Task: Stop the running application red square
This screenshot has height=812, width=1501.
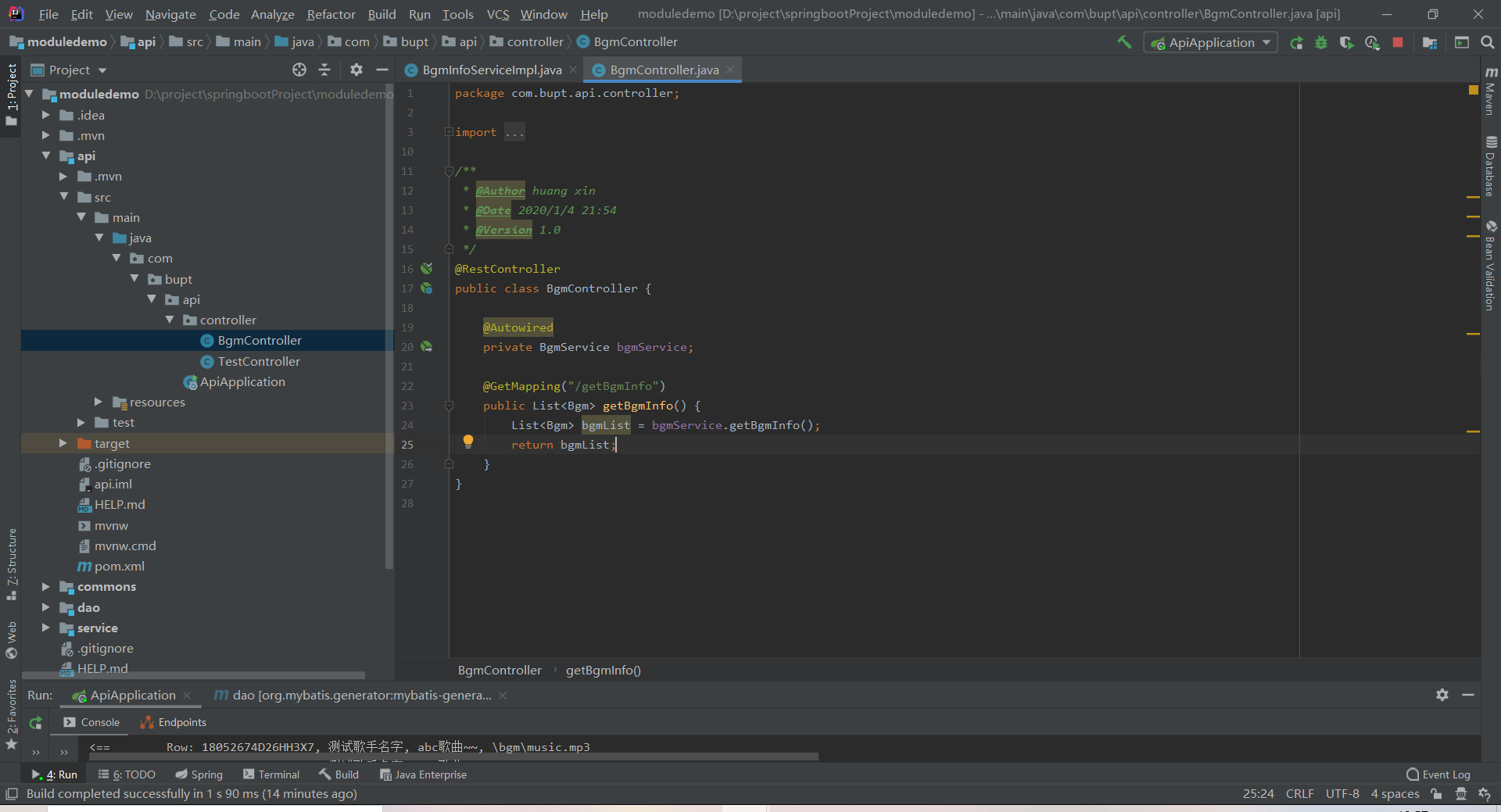Action: (x=1398, y=43)
